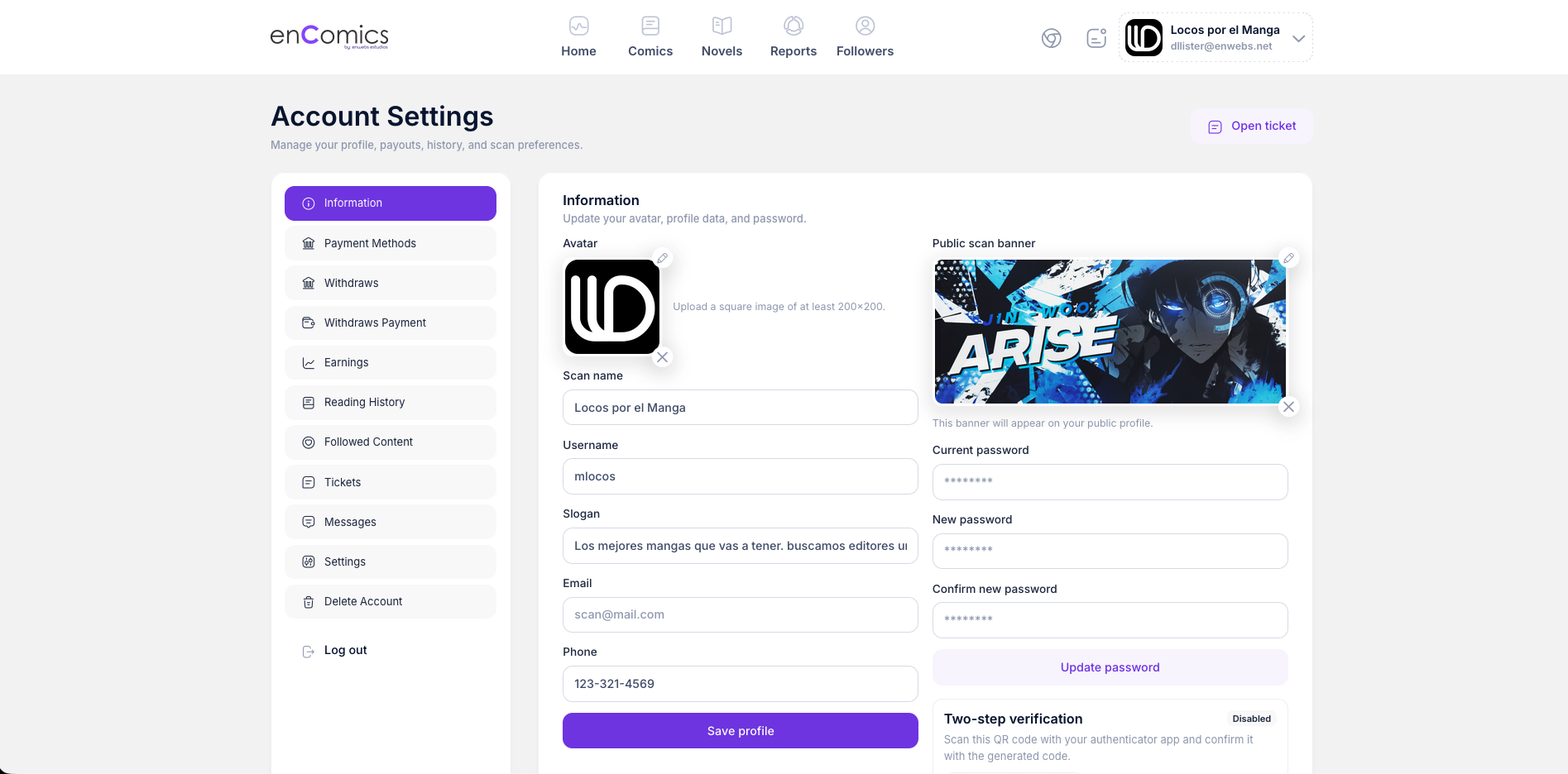Go to Withdraws section
Viewport: 1568px width, 774px height.
(x=391, y=283)
